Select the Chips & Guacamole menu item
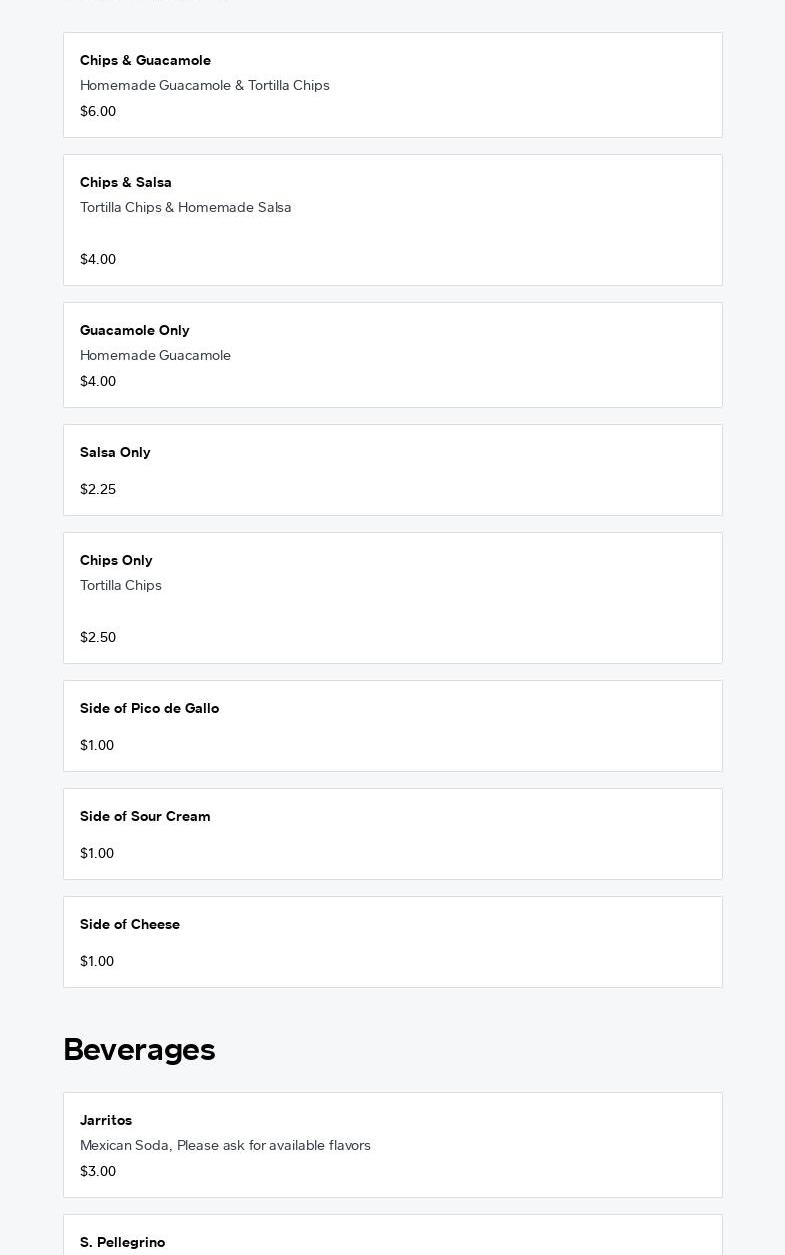 (x=392, y=85)
